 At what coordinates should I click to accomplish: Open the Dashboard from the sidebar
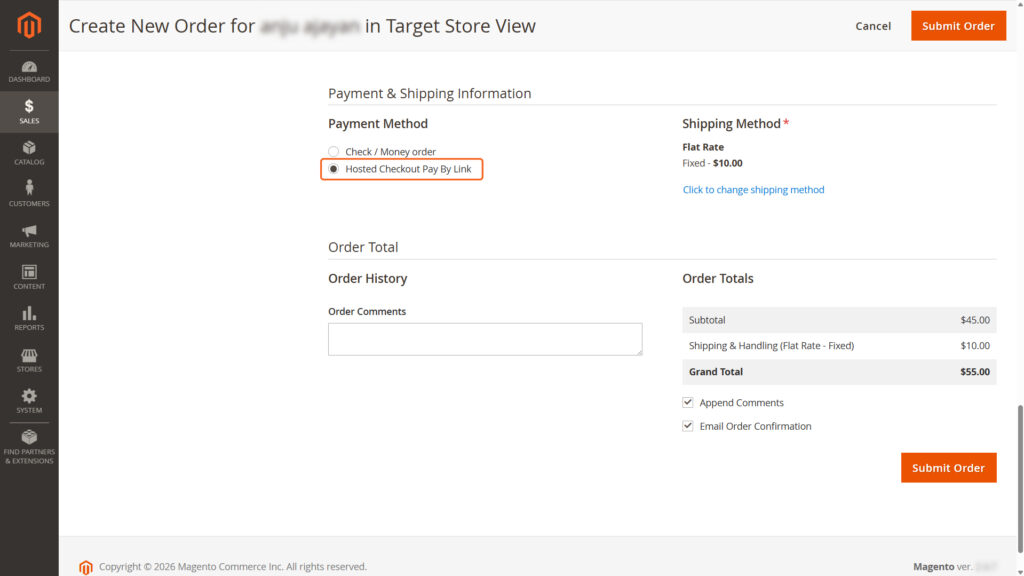pyautogui.click(x=29, y=69)
